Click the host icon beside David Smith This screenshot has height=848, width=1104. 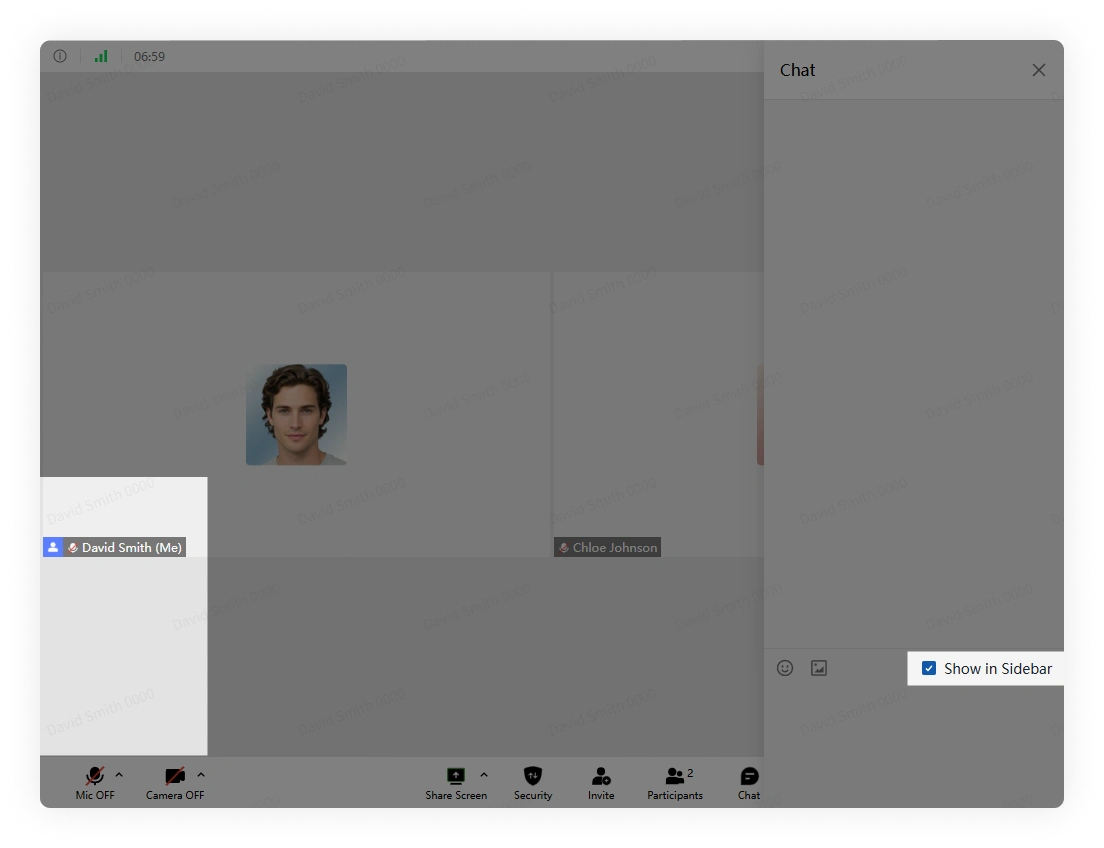[x=53, y=547]
